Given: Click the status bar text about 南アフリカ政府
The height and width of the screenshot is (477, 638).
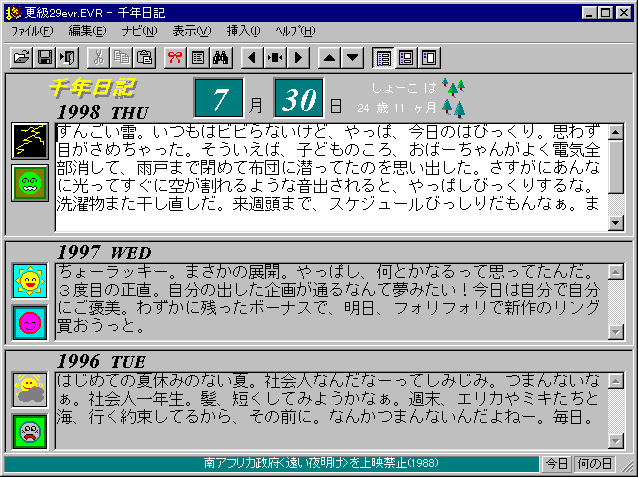Looking at the screenshot, I should [x=321, y=463].
